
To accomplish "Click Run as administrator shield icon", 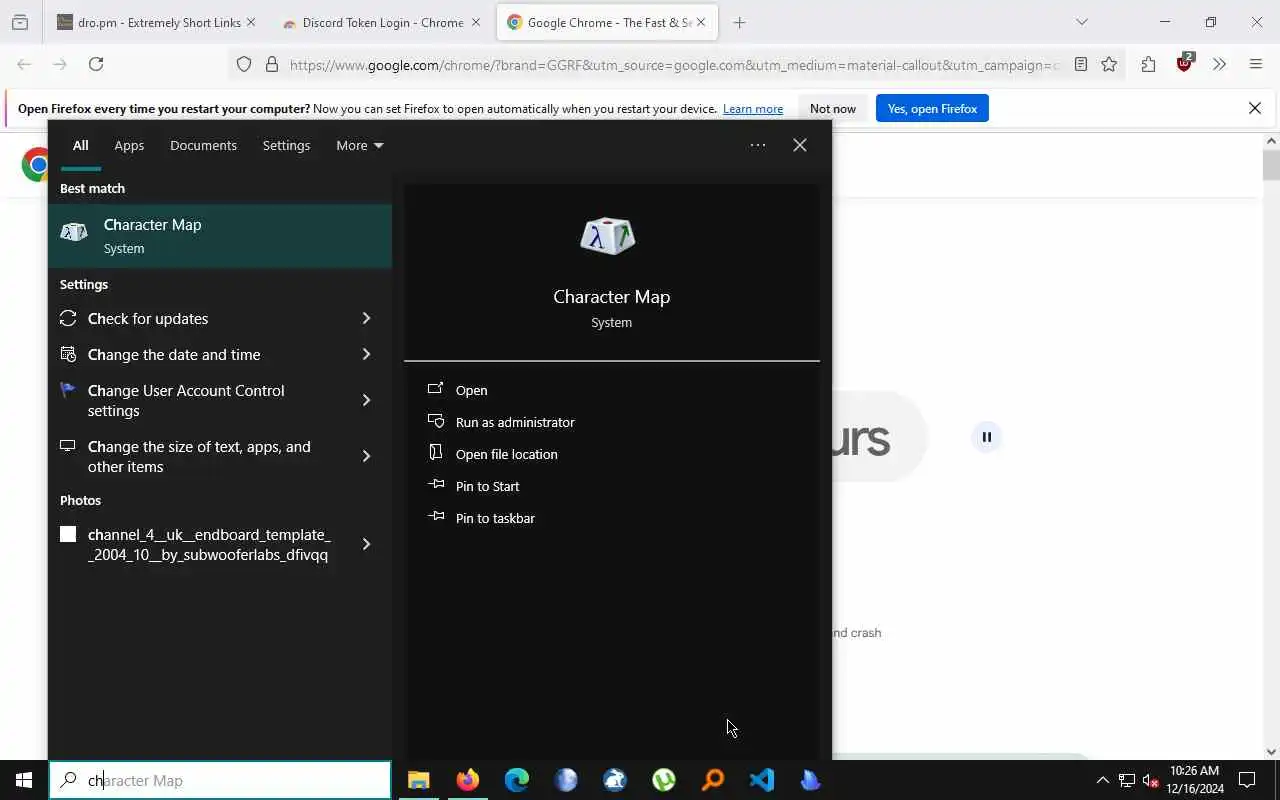I will point(435,421).
